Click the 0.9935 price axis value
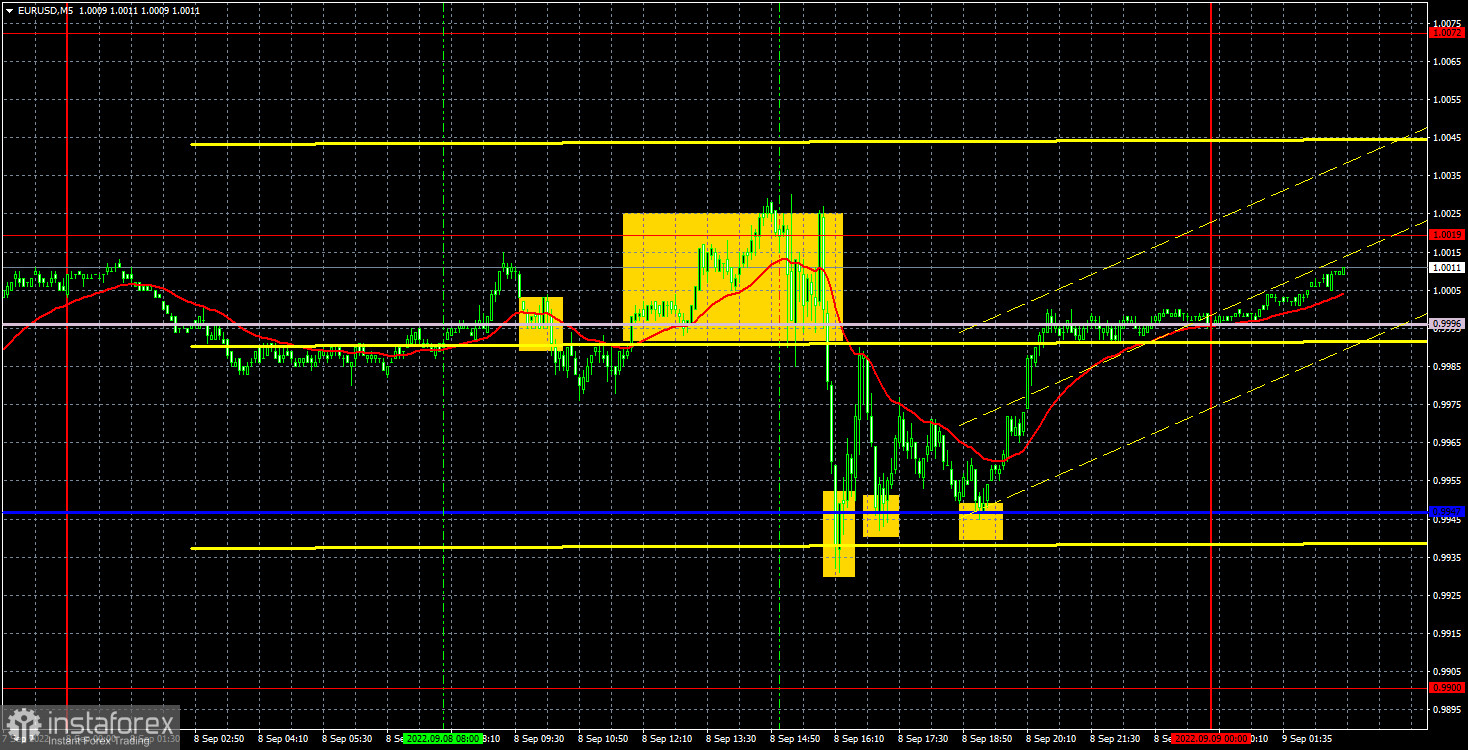This screenshot has height=750, width=1468. click(1447, 557)
